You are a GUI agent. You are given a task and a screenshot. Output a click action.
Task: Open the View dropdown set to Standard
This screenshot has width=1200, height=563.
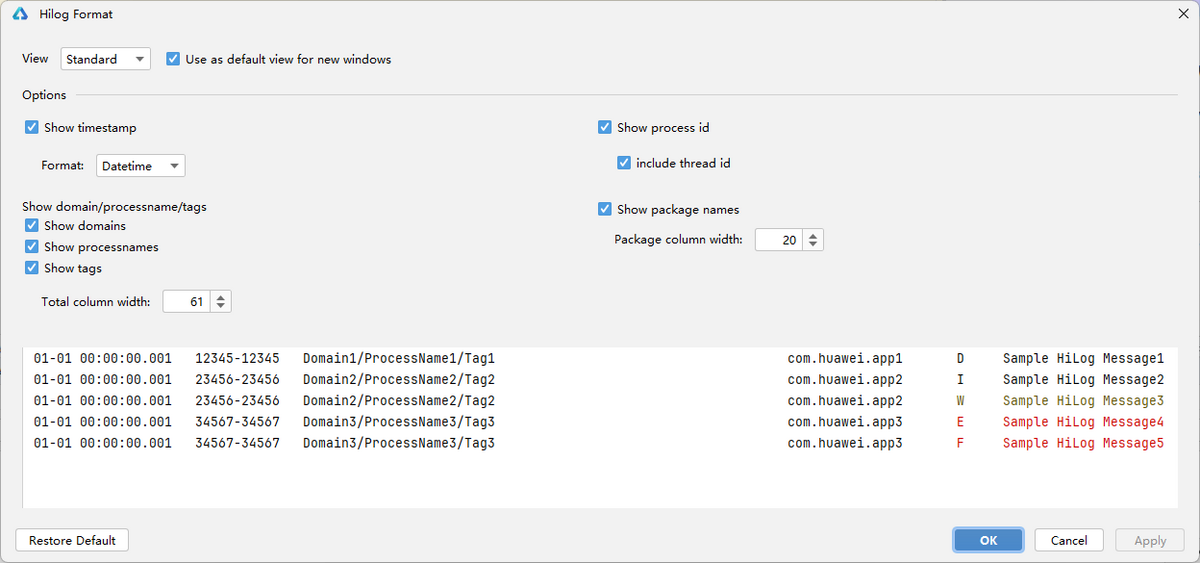coord(105,59)
